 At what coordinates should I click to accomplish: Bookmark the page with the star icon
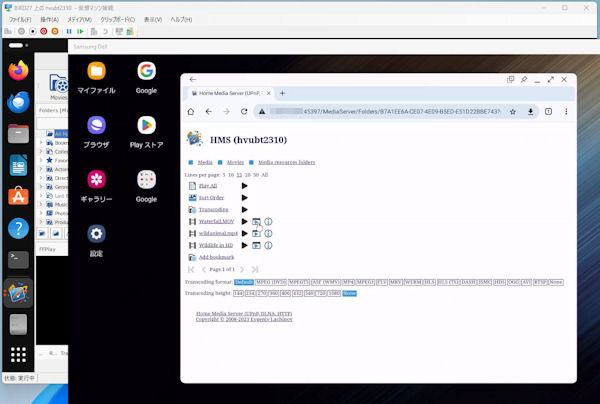click(x=513, y=112)
